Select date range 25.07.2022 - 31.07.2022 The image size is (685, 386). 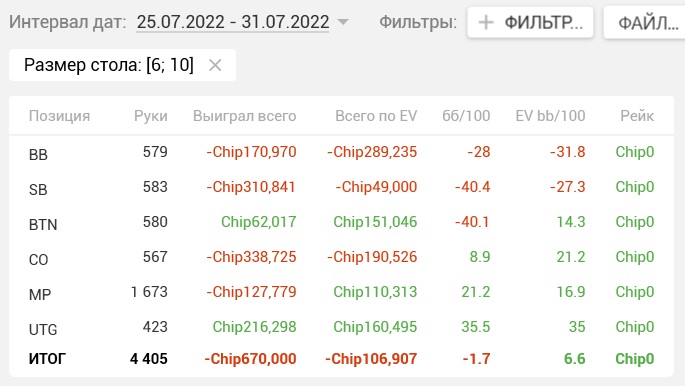(233, 22)
